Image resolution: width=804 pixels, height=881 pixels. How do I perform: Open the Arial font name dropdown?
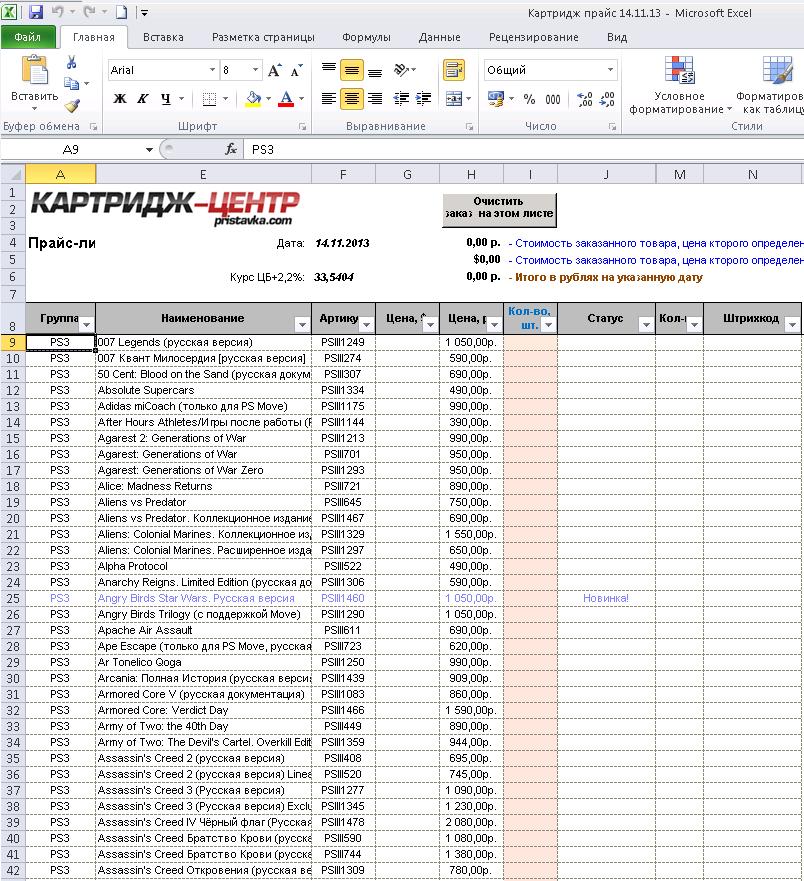click(212, 70)
